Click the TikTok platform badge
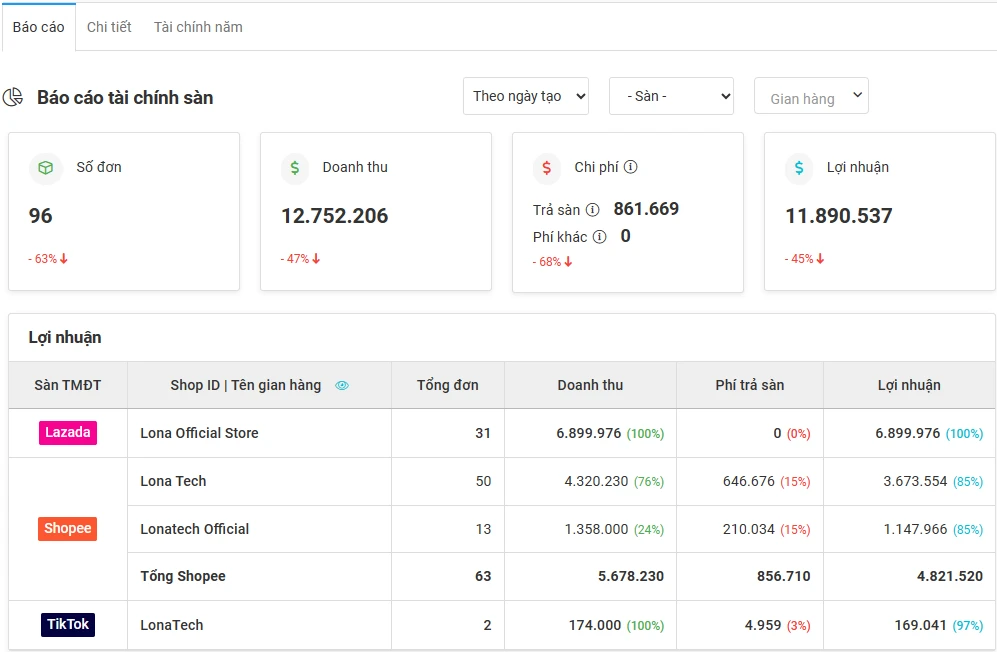997x652 pixels. coord(67,623)
